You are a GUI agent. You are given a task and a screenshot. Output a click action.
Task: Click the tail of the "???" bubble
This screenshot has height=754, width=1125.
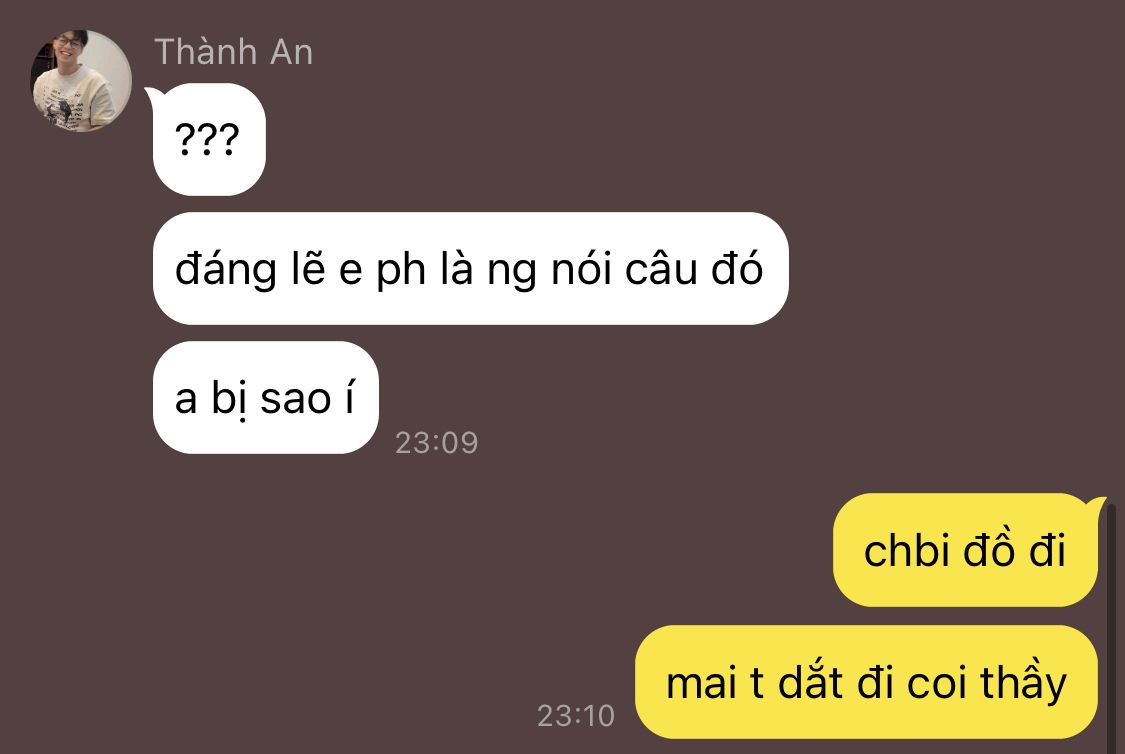[151, 94]
